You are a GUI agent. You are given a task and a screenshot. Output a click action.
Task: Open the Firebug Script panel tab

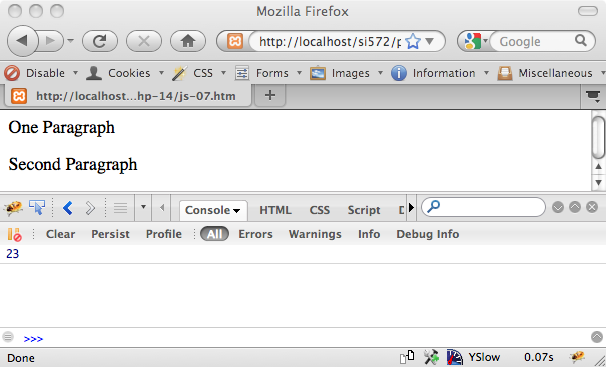pos(364,210)
